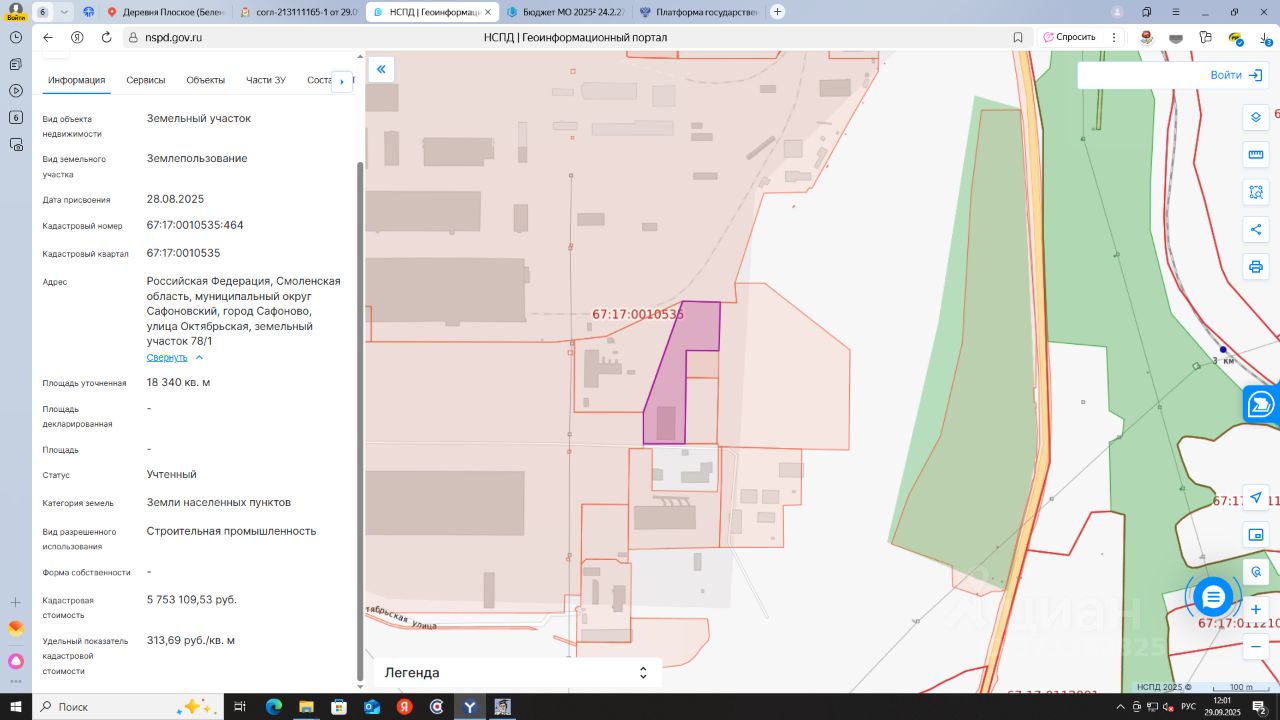
Task: Open the browser main menu
Action: point(1176,12)
